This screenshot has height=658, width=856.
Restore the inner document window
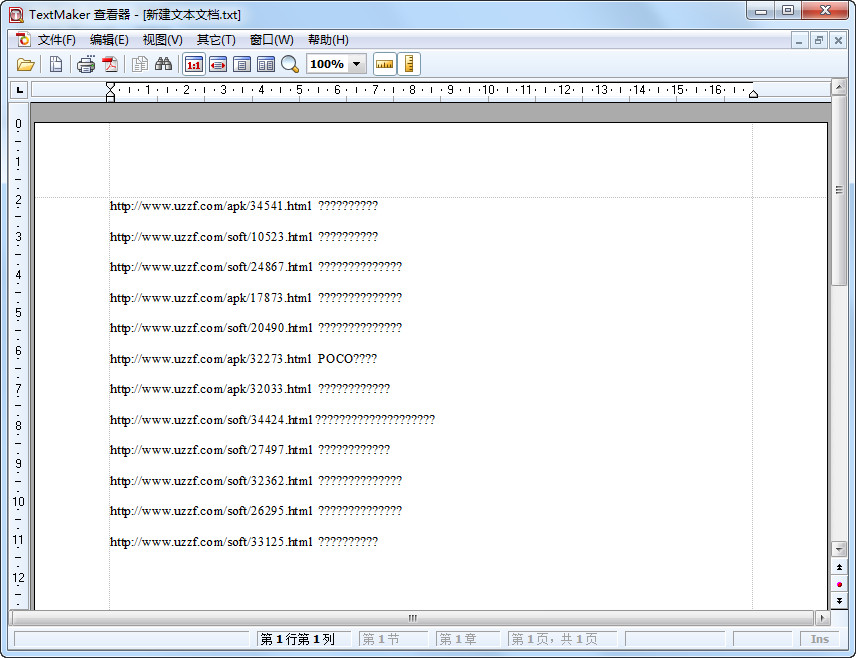coord(819,40)
